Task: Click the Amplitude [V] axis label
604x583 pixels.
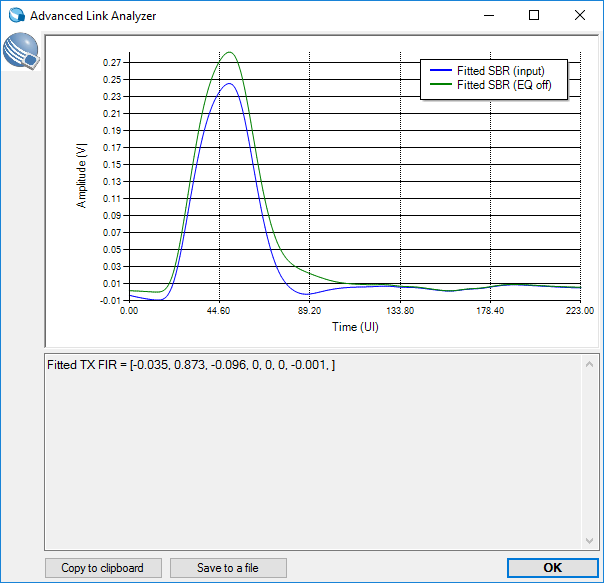Action: [81, 176]
